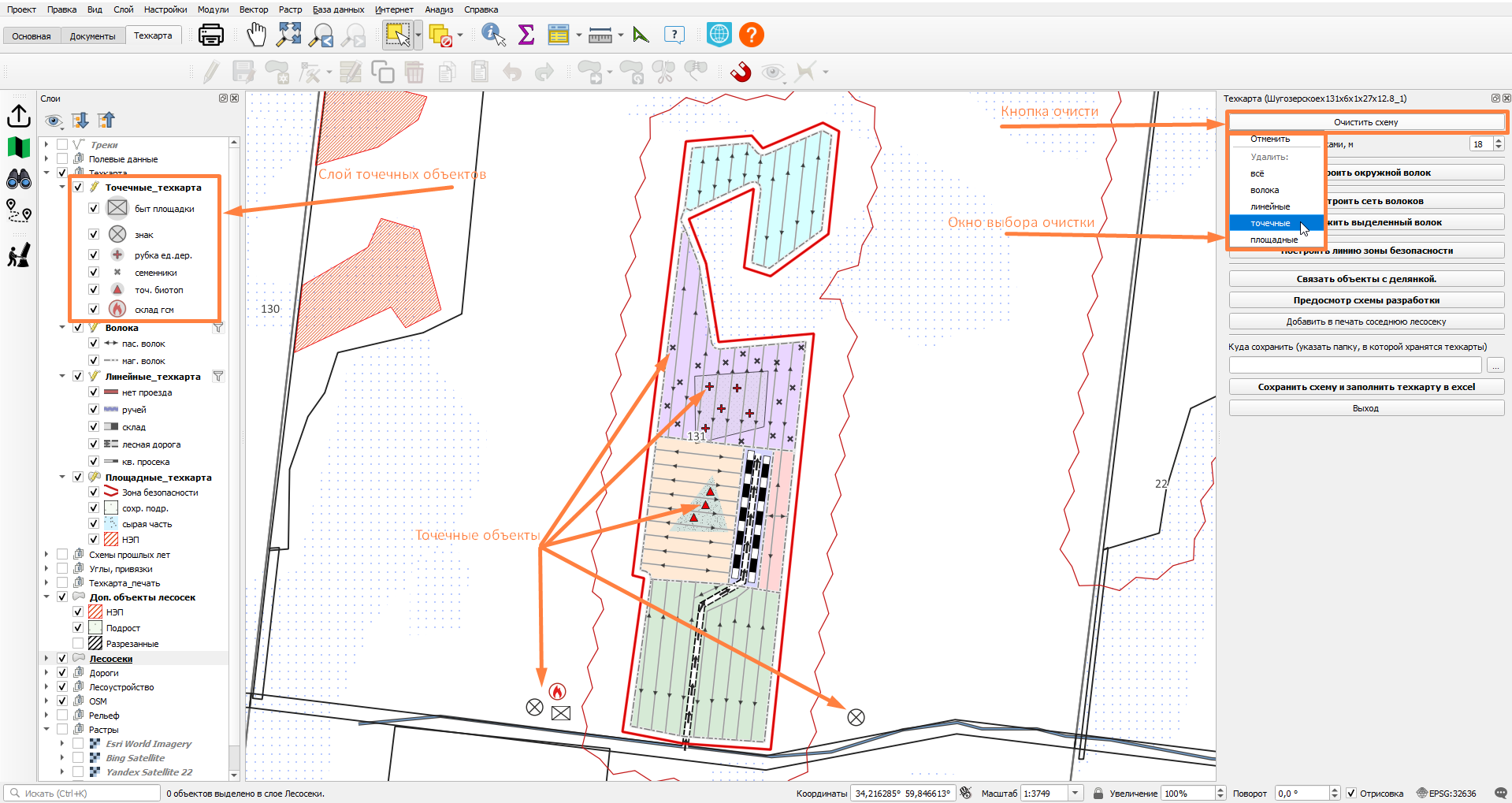
Task: Uncheck the 'быт площадки' layer checkbox
Action: click(94, 208)
